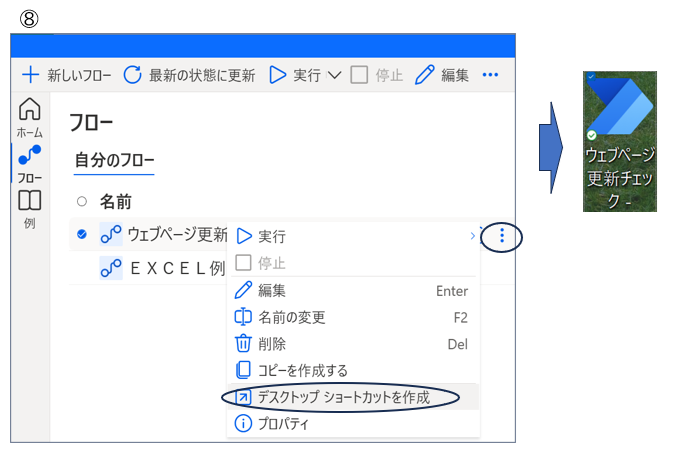Image resolution: width=676 pixels, height=454 pixels.
Task: Open the ホーム sidebar icon
Action: [31, 110]
